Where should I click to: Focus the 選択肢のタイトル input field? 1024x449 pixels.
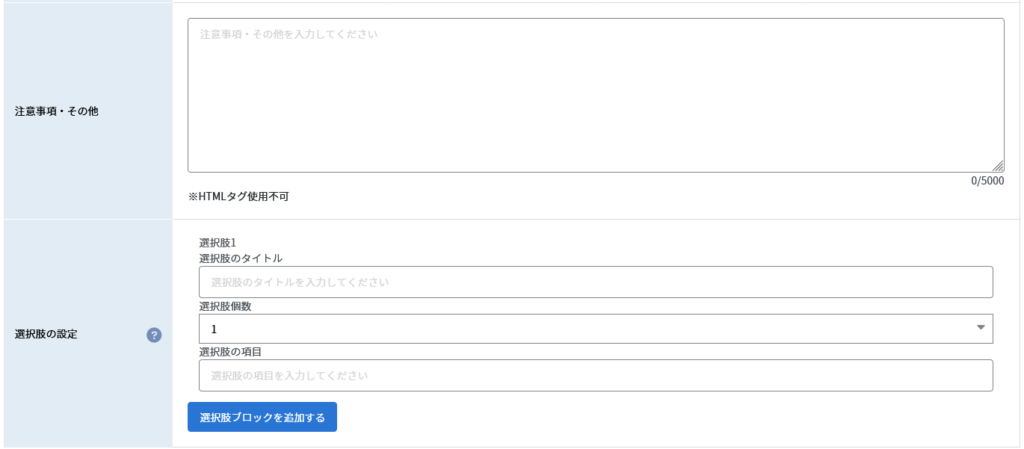click(x=596, y=283)
